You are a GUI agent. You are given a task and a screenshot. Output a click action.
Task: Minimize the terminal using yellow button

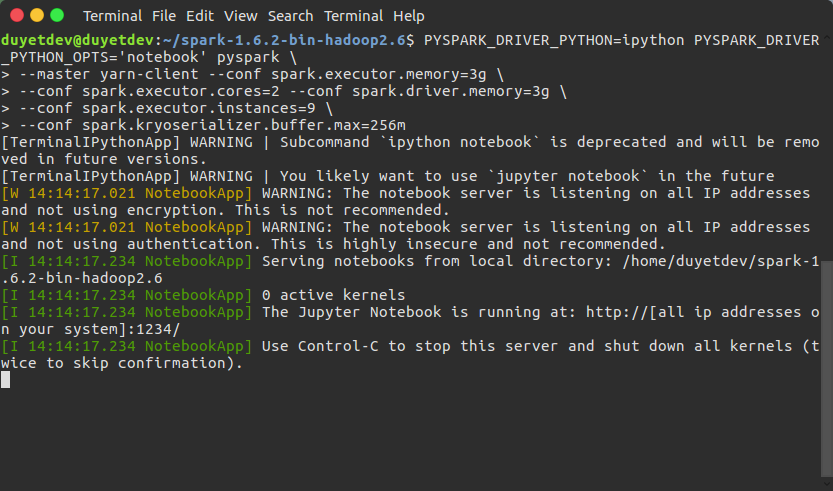[37, 15]
